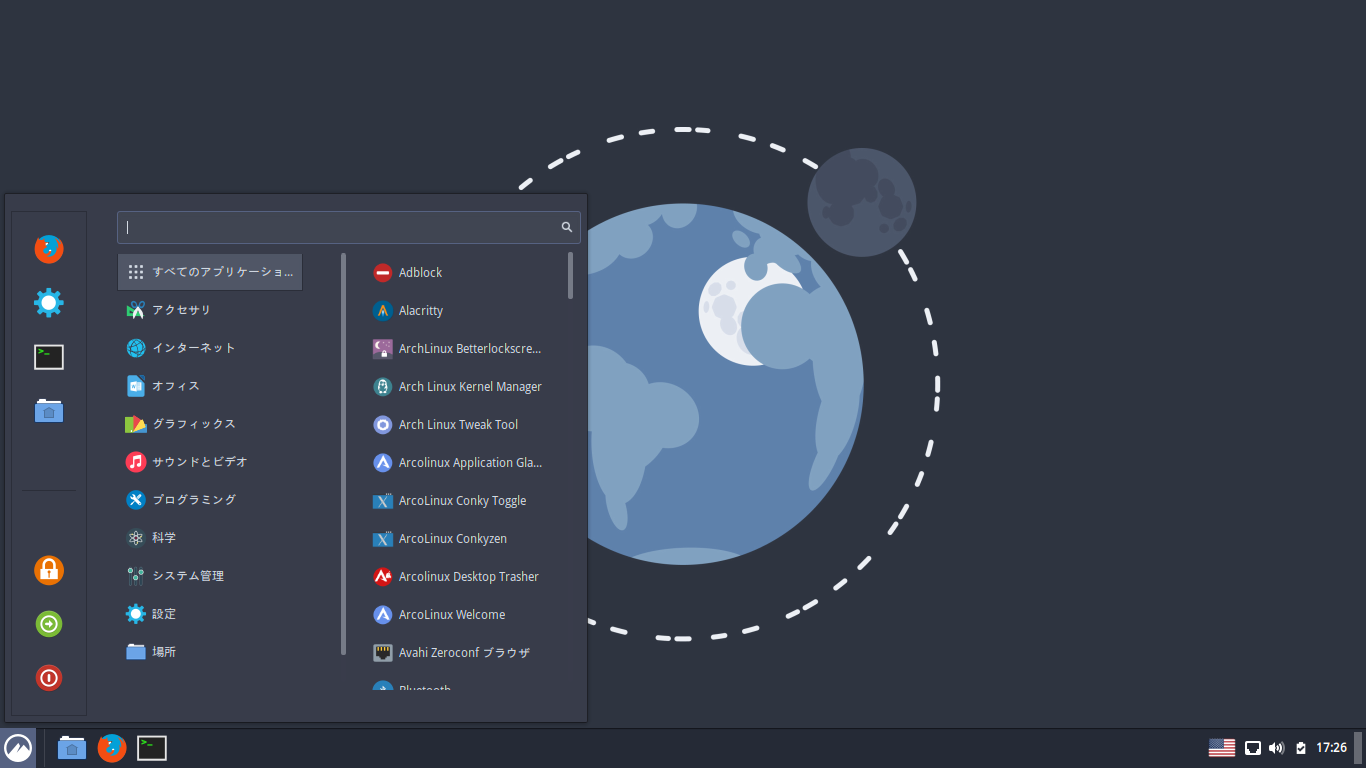Select the サウンドとビデオ category
Screen dimensions: 1366x768
[x=210, y=462]
